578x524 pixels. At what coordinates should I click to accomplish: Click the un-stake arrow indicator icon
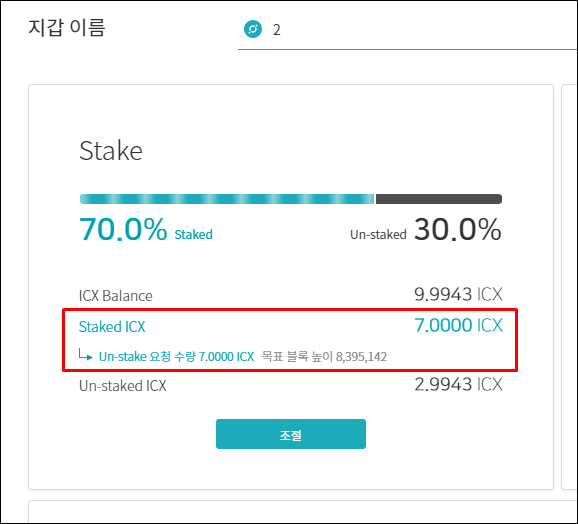pyautogui.click(x=85, y=356)
